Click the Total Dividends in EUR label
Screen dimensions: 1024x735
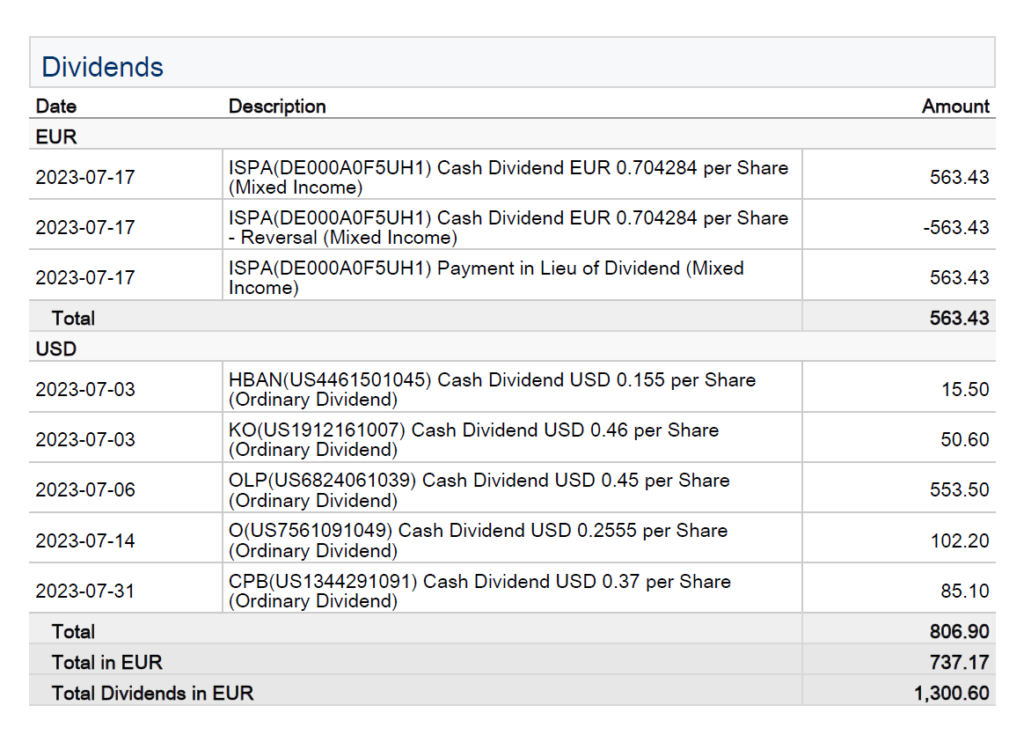pos(152,693)
